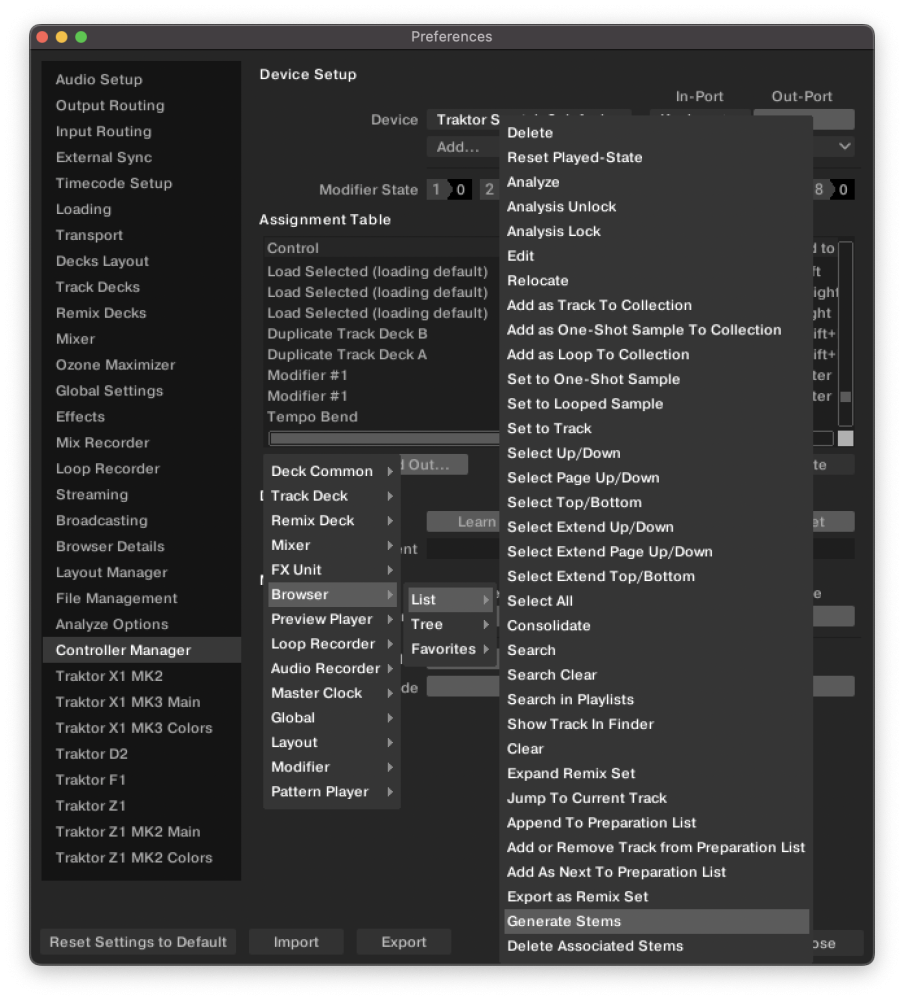Choose Search in Playlists entry

coord(656,700)
